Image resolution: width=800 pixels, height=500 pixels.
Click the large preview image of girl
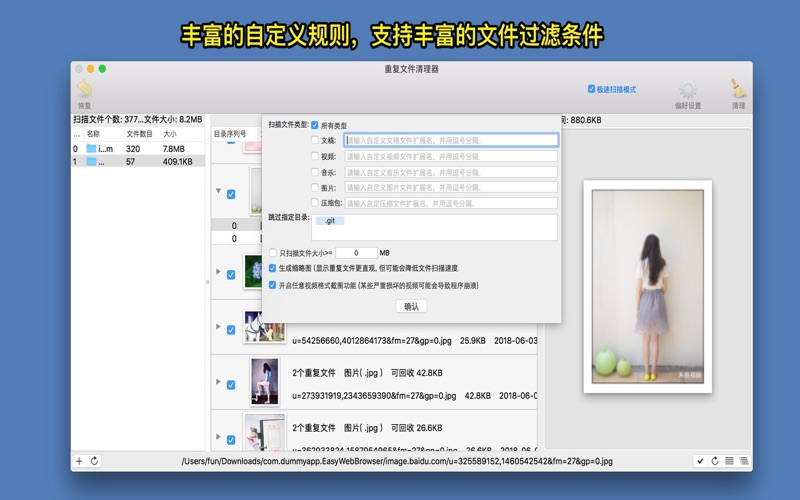(647, 286)
